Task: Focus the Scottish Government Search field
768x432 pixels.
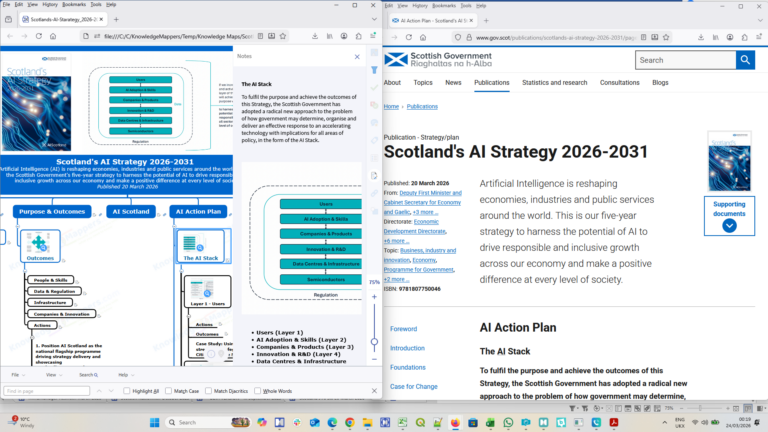Action: coord(686,60)
